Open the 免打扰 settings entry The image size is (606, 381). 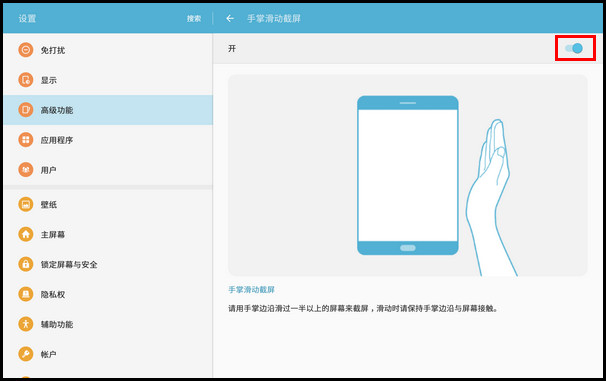click(x=108, y=50)
